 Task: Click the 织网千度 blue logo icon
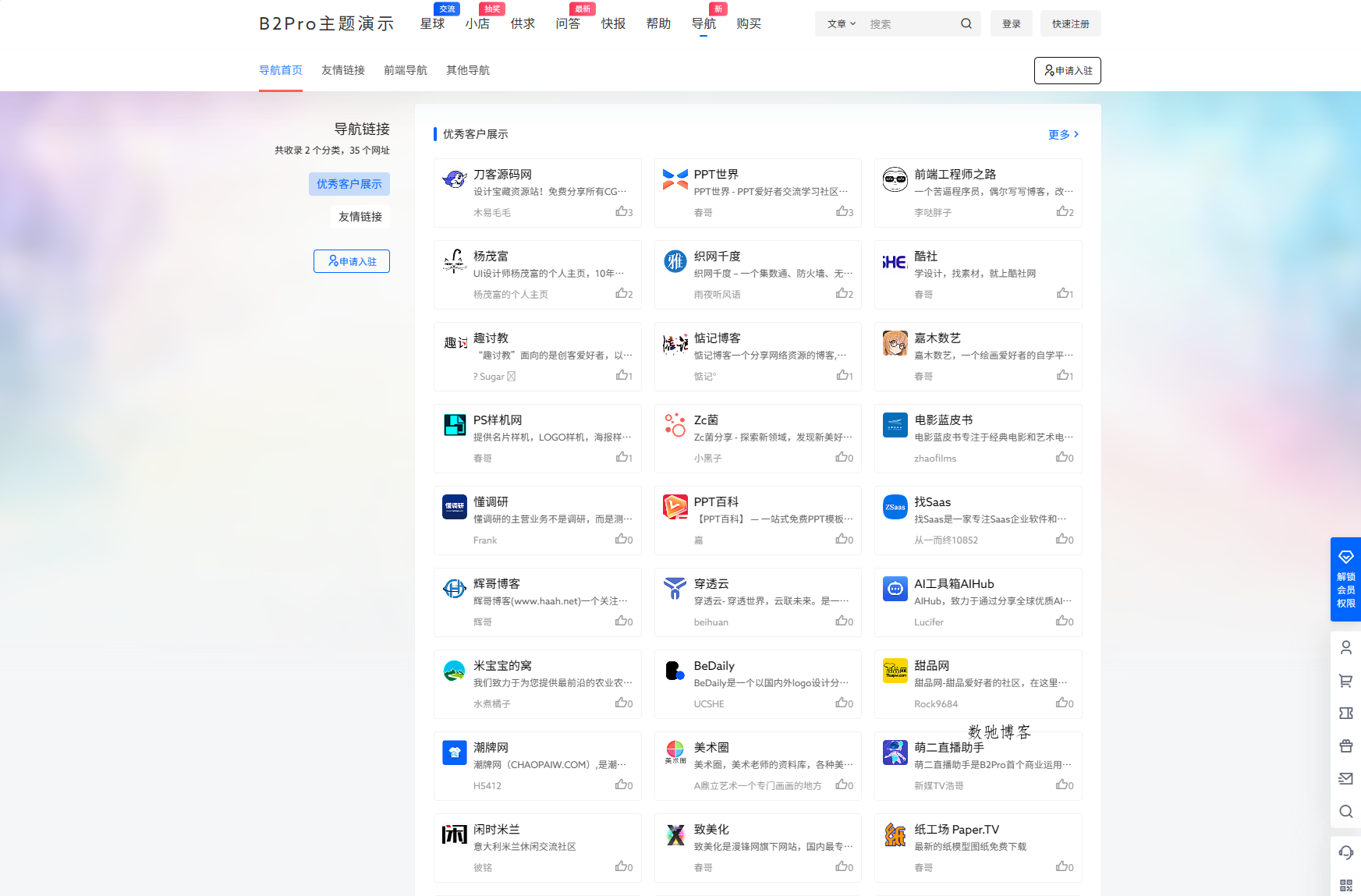point(675,261)
